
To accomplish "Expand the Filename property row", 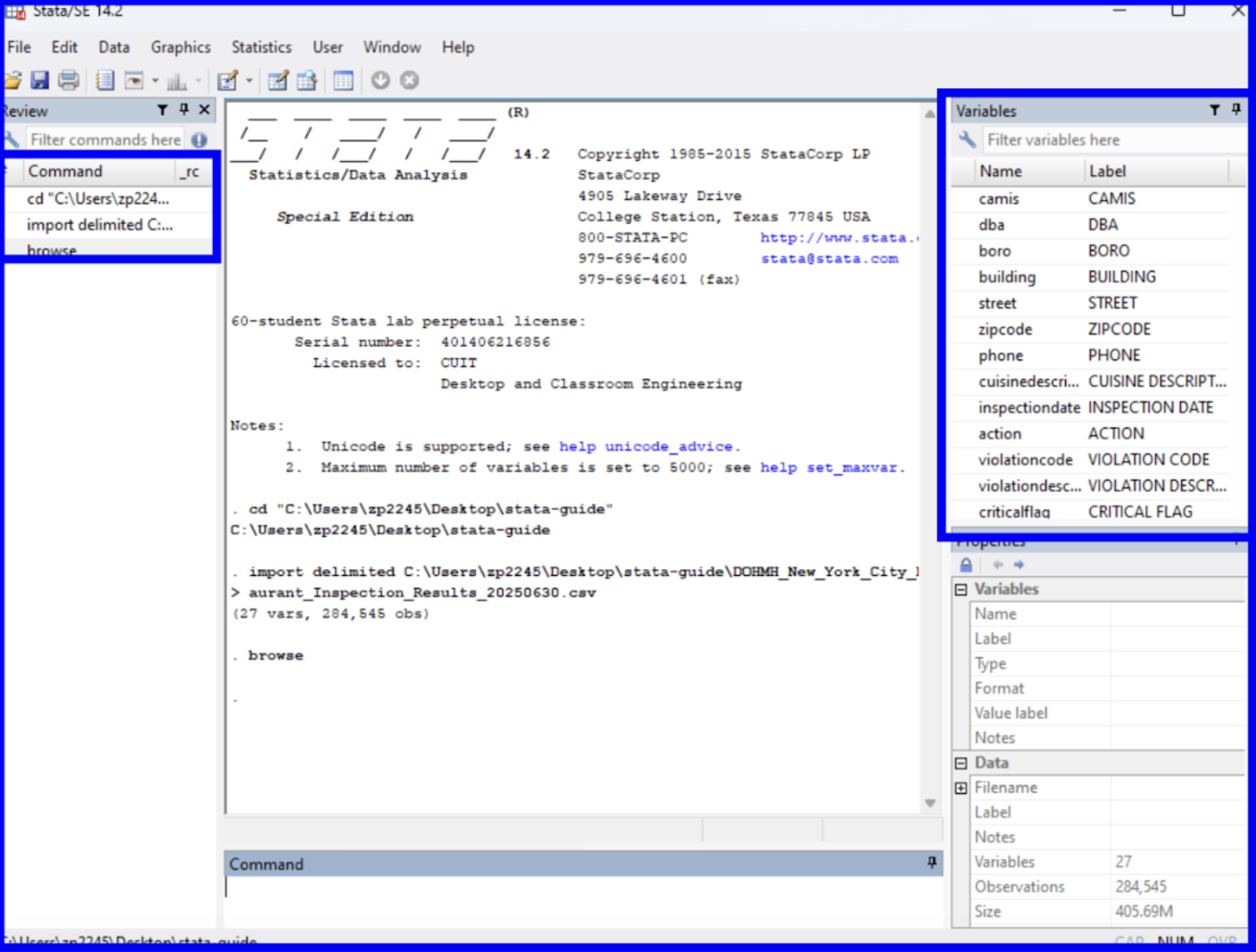I will coord(961,788).
